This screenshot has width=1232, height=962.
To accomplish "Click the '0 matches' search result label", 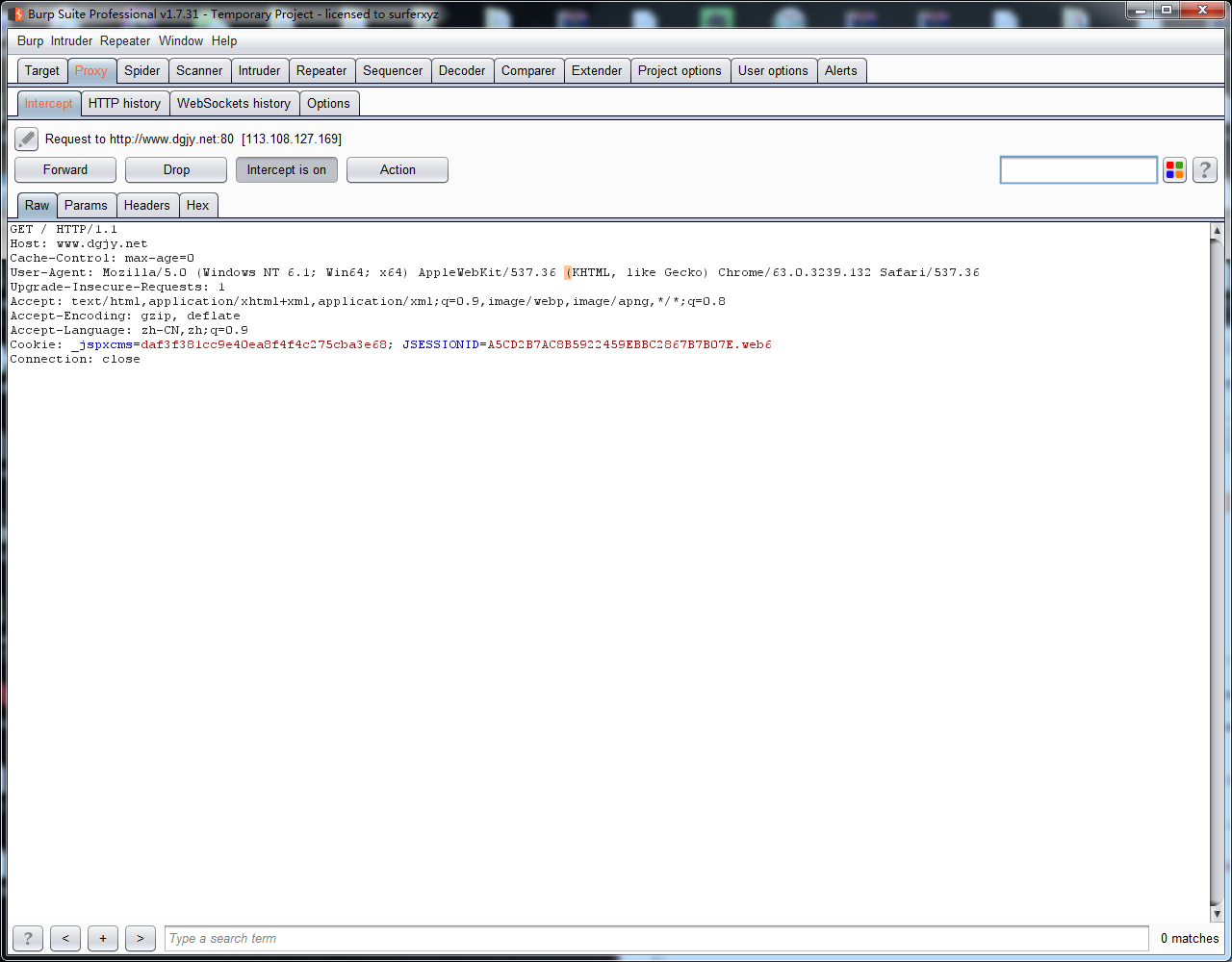I will coord(1190,938).
